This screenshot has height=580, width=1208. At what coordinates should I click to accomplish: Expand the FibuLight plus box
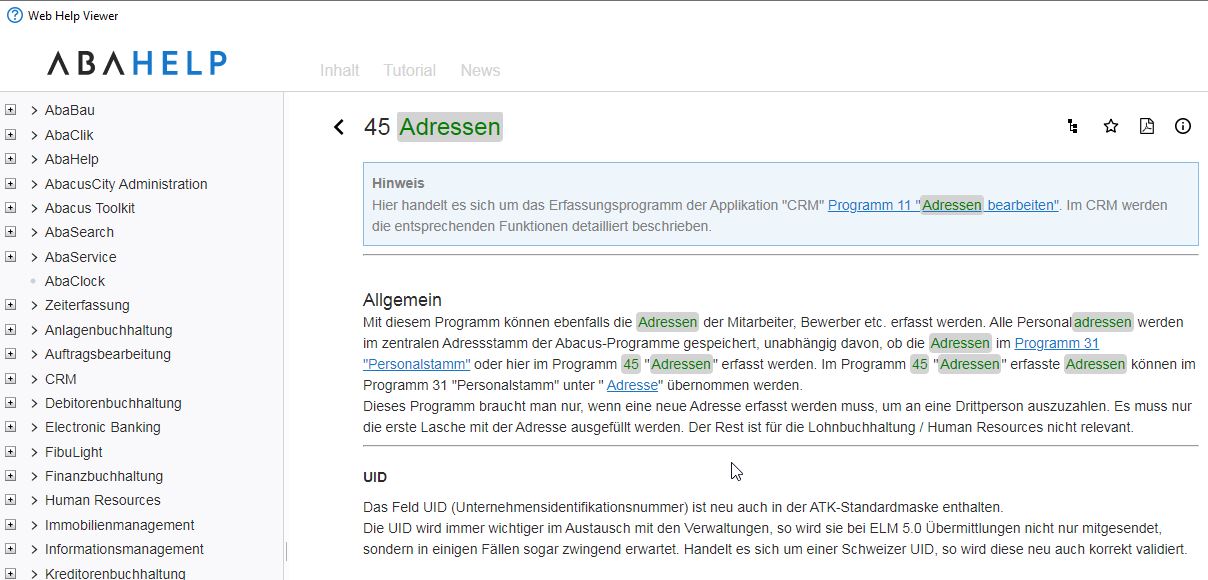coord(10,452)
